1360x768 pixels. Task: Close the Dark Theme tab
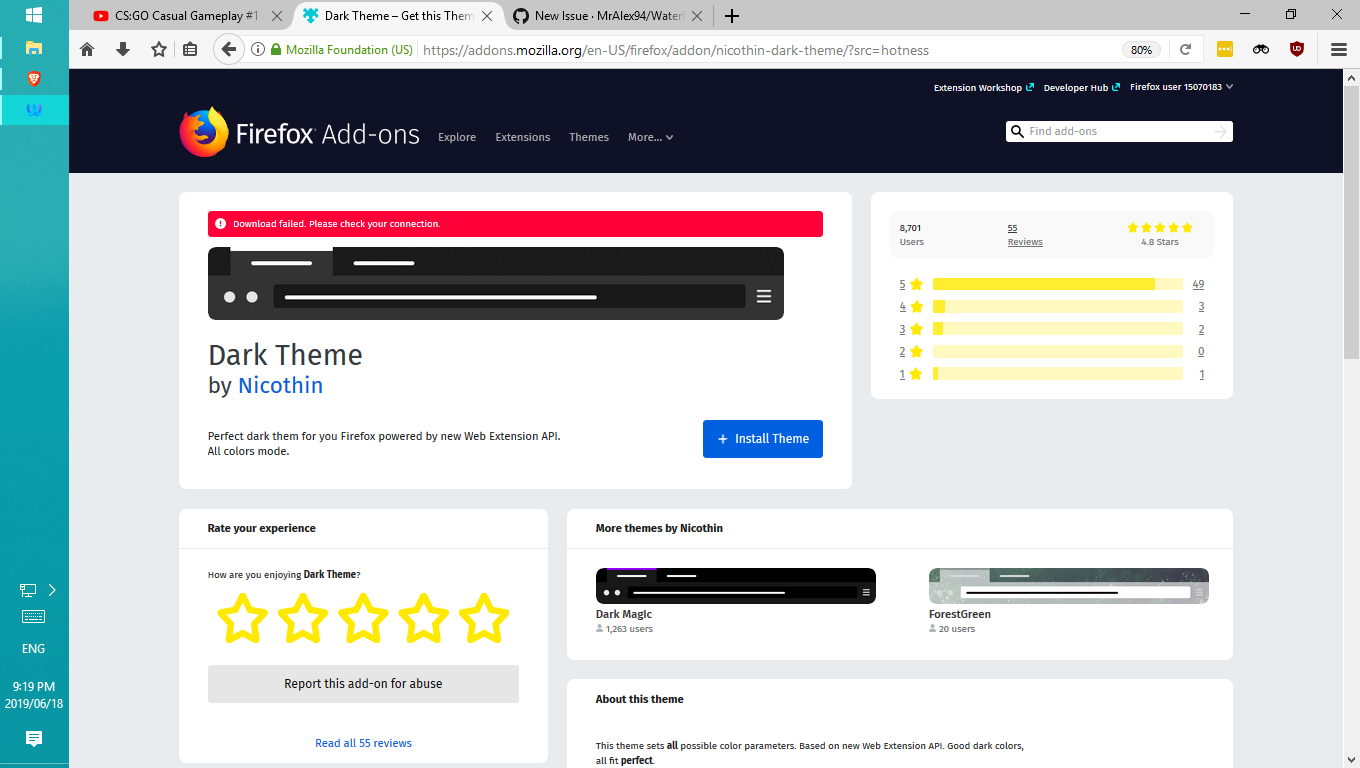click(488, 16)
